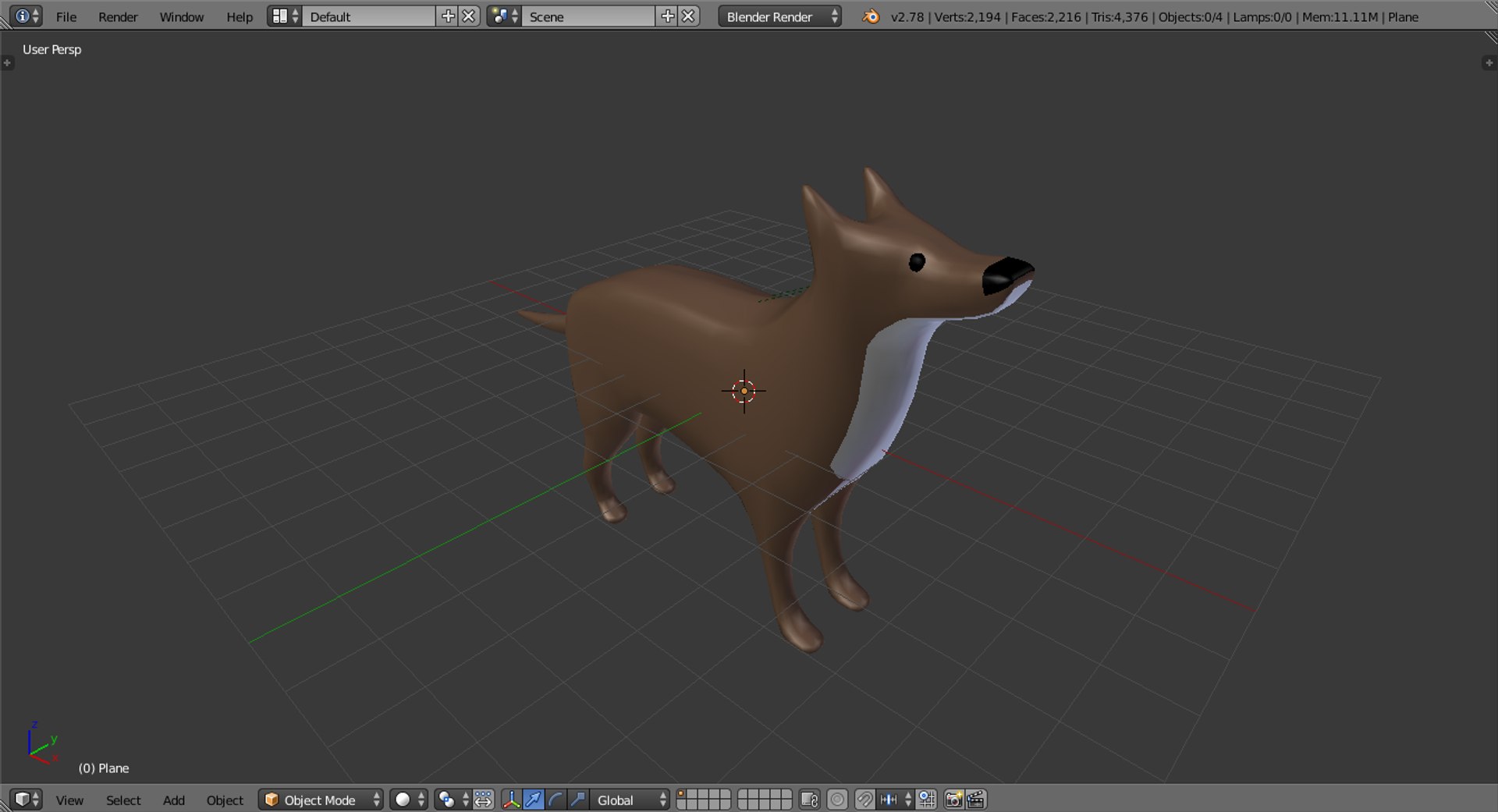Viewport: 1498px width, 812px height.
Task: Open the 3D View editor type selector
Action: pos(27,800)
